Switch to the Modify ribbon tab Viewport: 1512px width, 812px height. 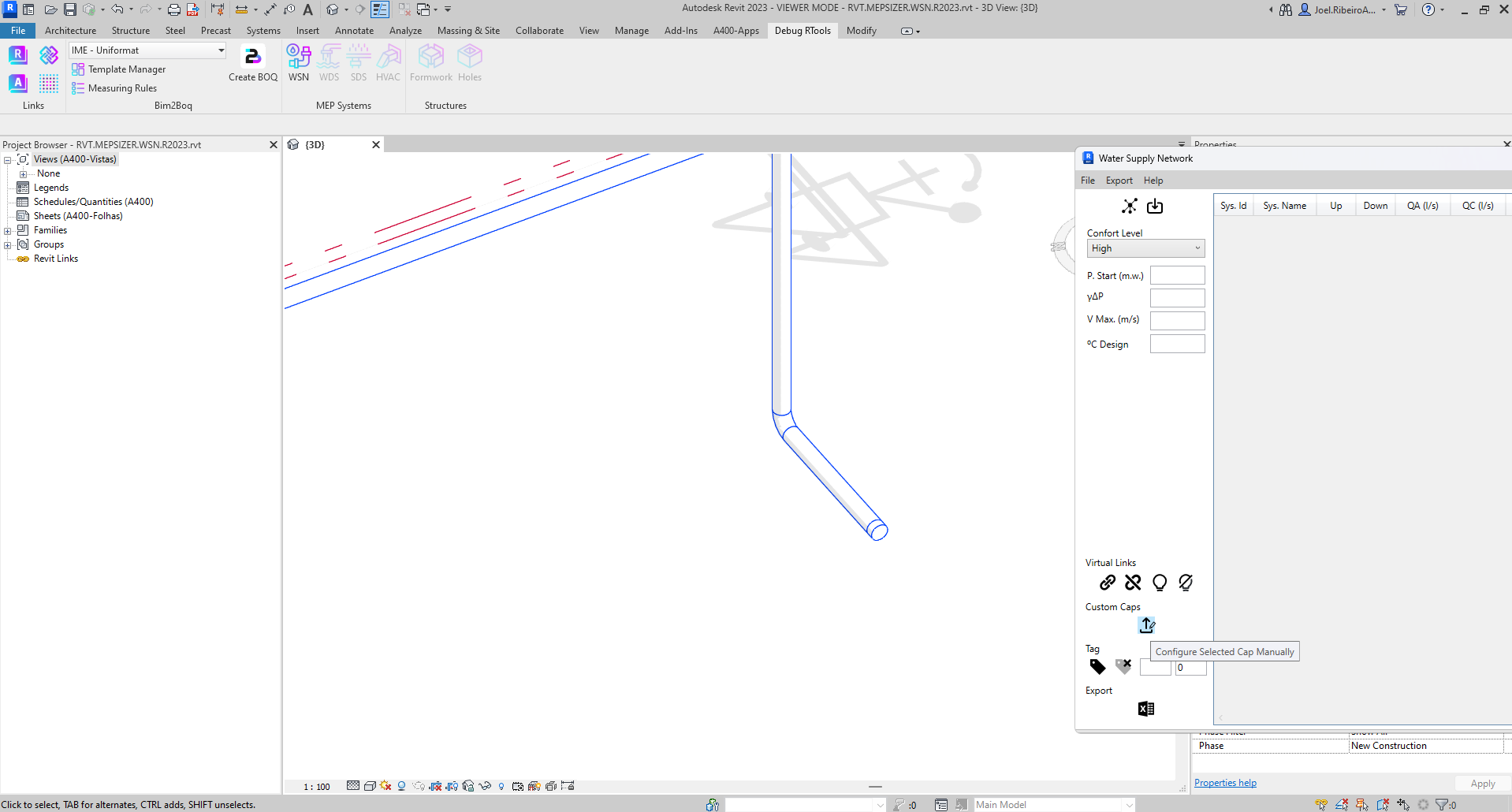point(861,31)
